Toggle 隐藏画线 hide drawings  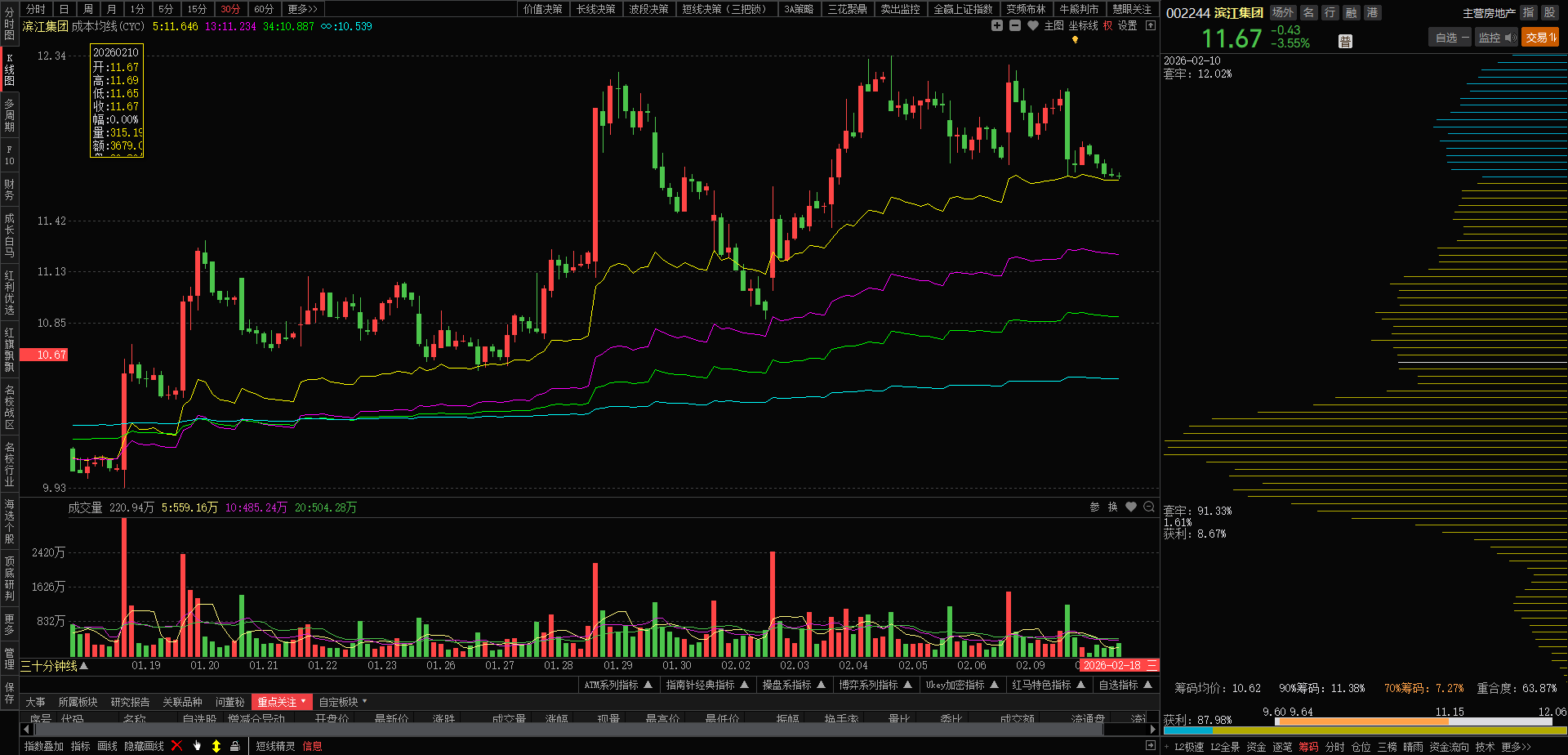145,746
